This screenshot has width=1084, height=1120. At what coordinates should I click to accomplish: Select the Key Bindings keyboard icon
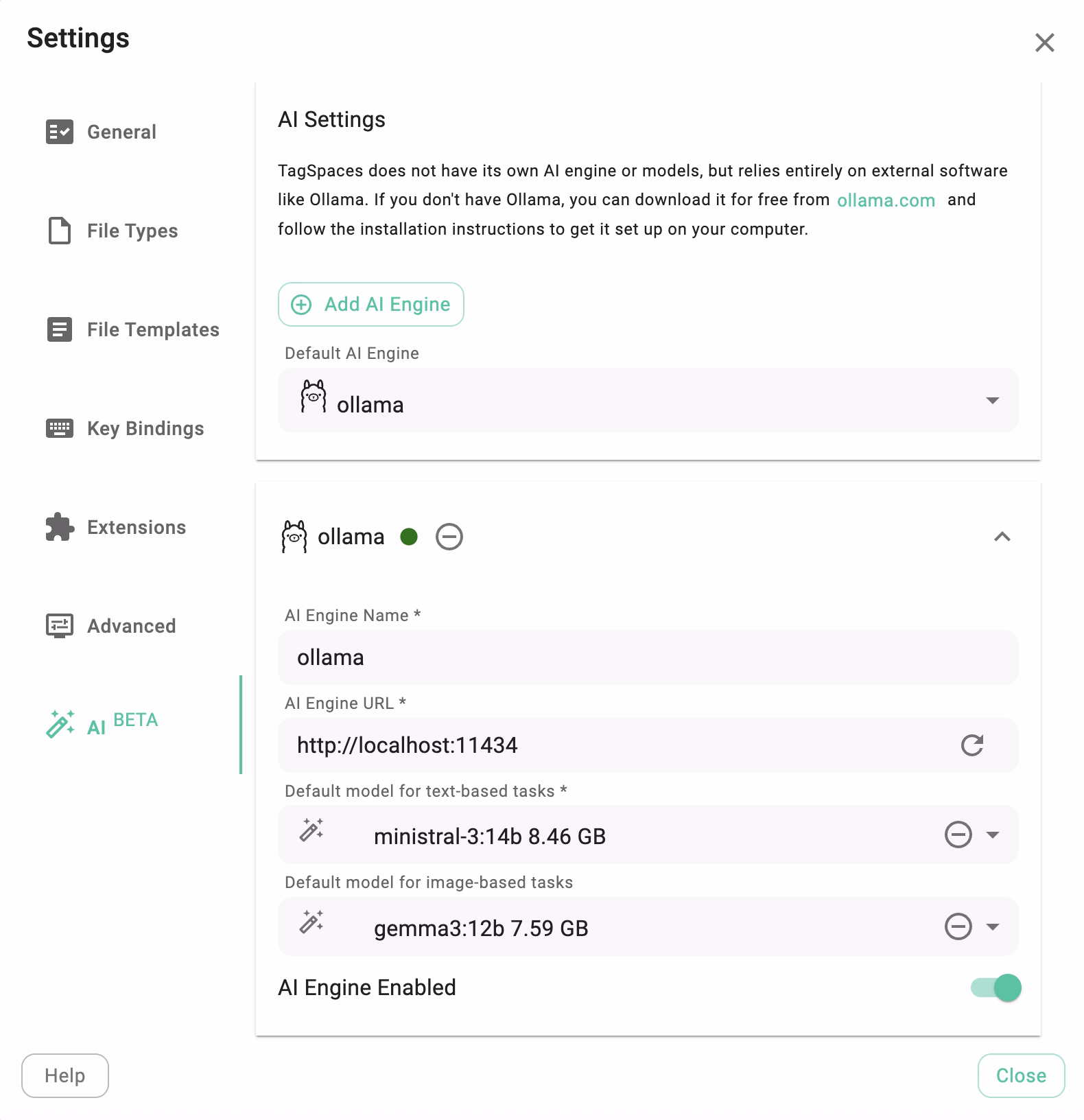[59, 429]
